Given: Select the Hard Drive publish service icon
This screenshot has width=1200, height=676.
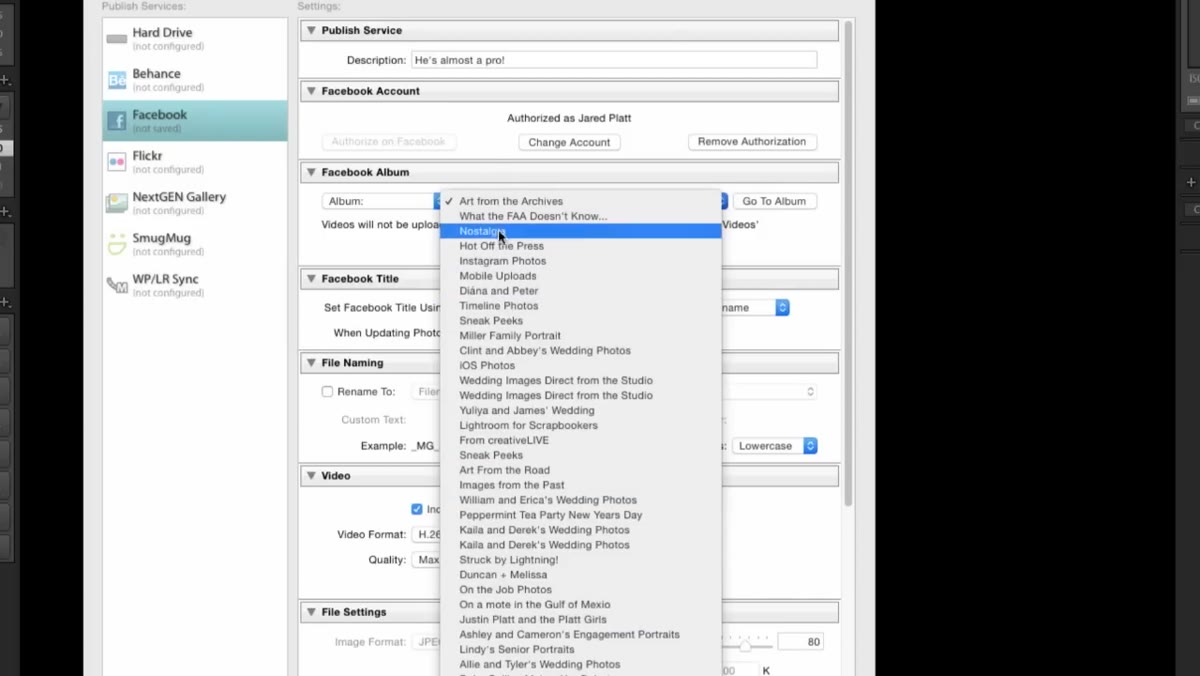Looking at the screenshot, I should tap(117, 39).
